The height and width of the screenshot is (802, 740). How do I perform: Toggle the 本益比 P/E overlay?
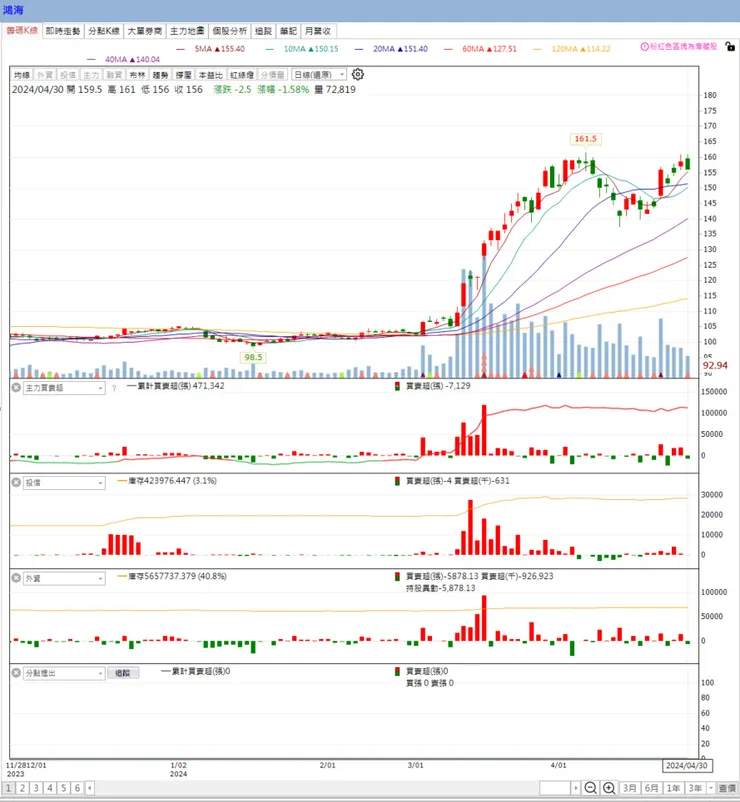click(210, 75)
